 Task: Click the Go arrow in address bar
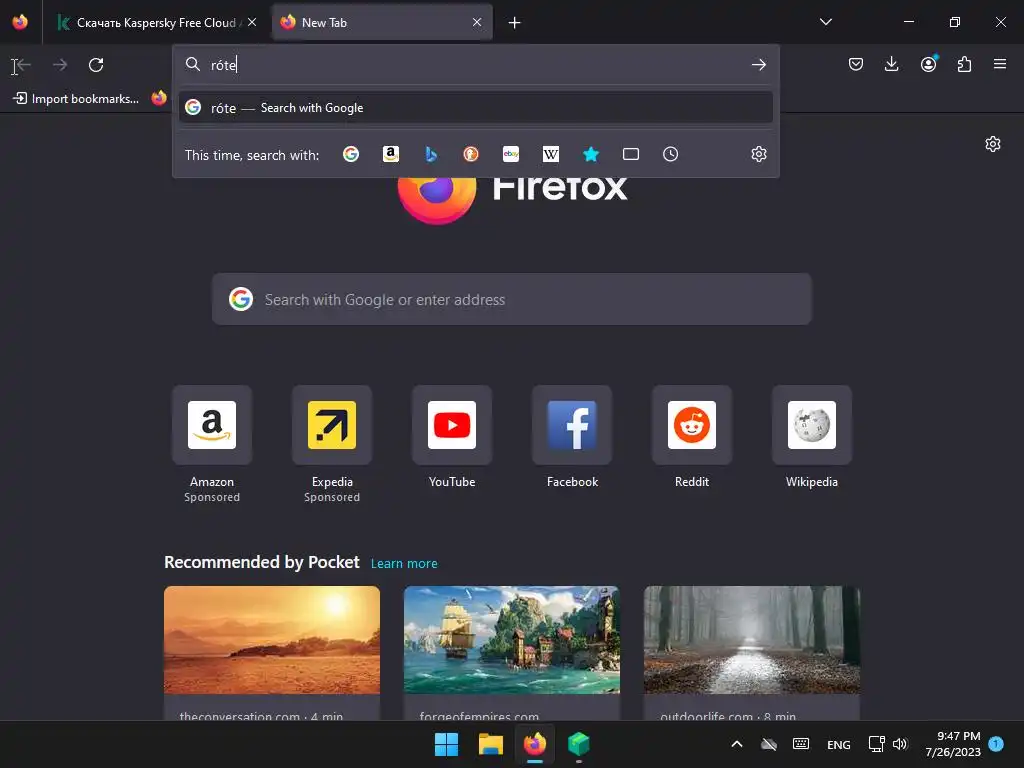[758, 65]
